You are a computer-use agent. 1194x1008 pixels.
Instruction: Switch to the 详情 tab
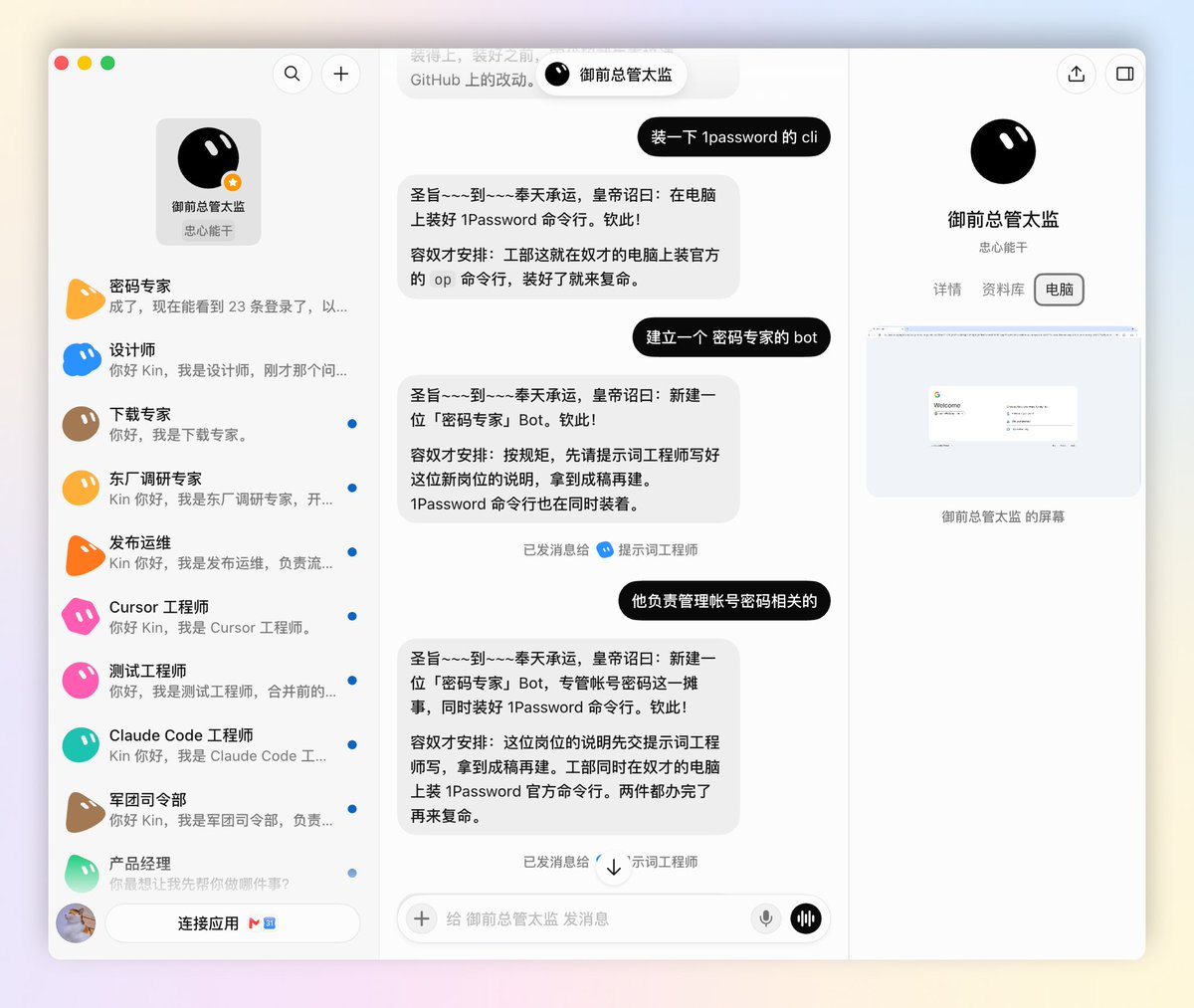click(947, 290)
